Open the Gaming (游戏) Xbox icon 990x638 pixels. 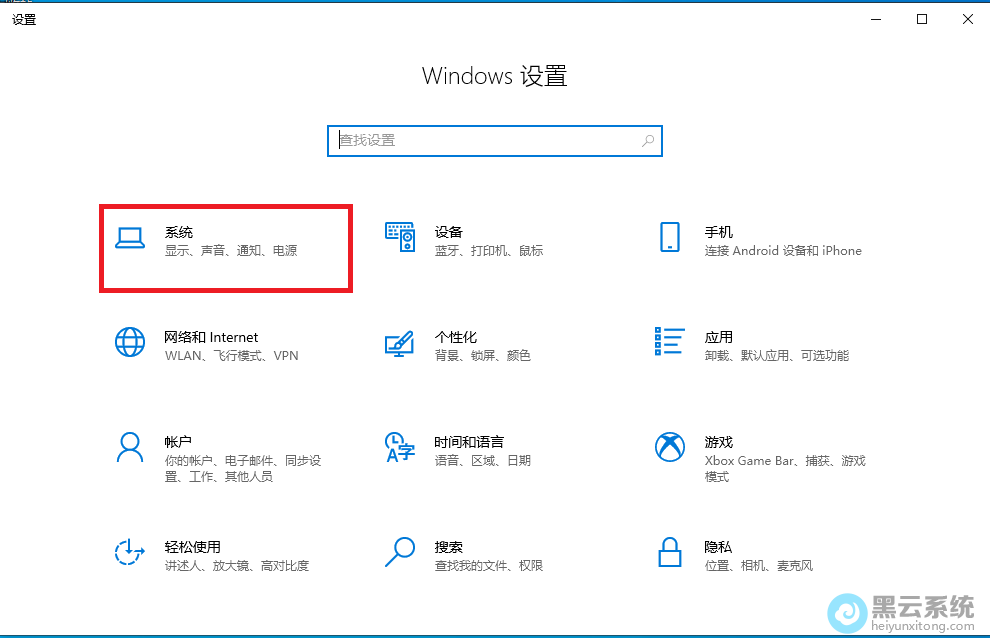pos(670,447)
